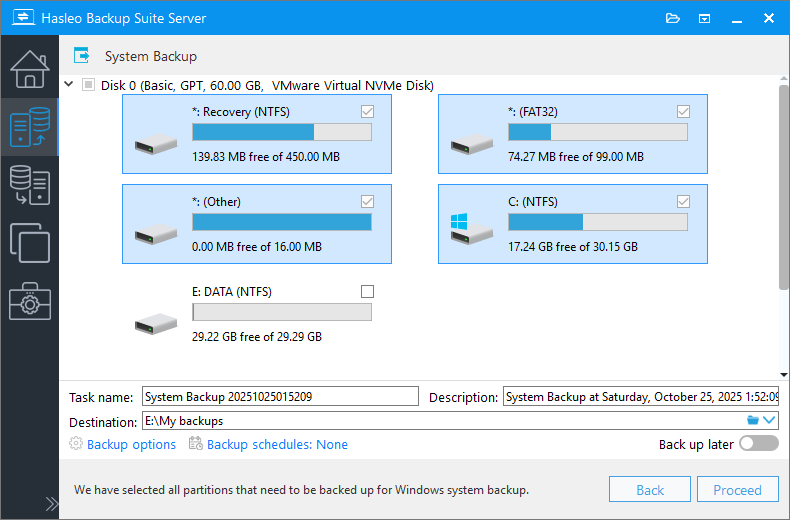Click the vertical scrollbar thumb

click(x=783, y=186)
